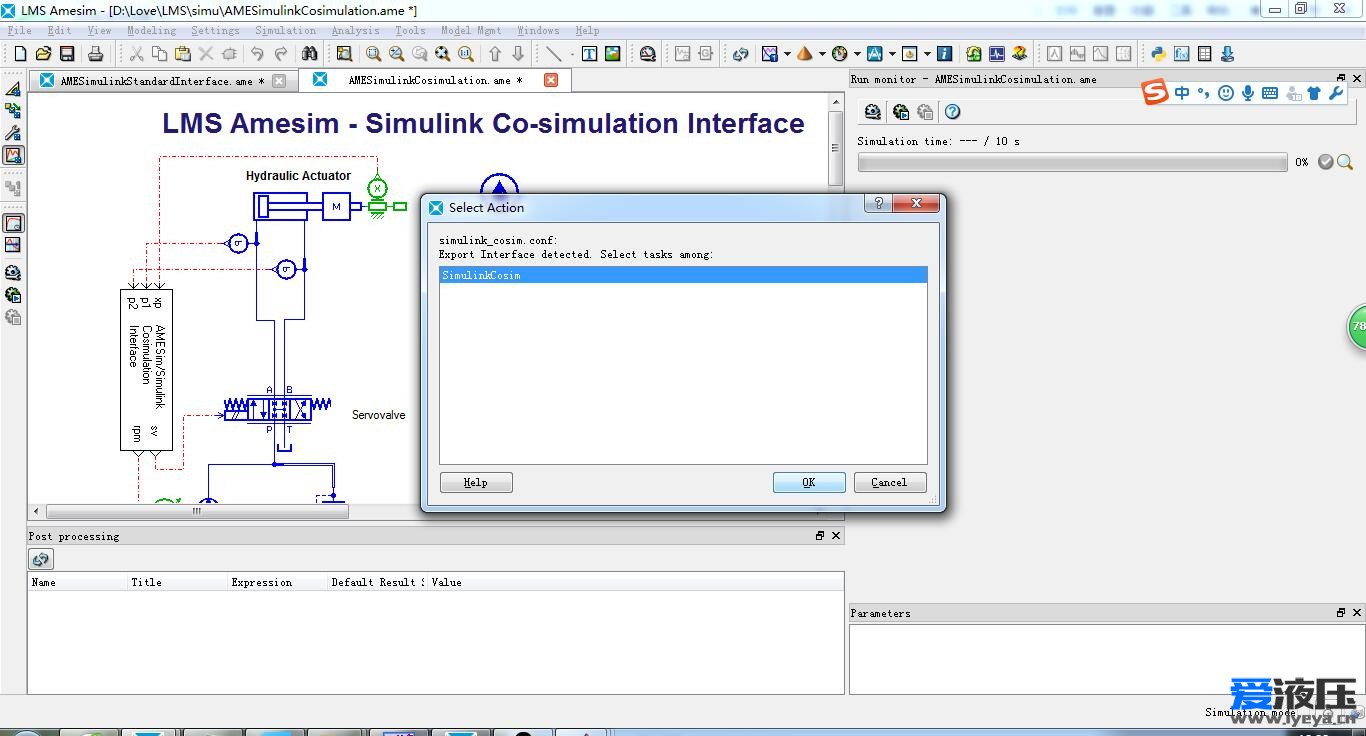Click start run icon in Run monitor
The height and width of the screenshot is (736, 1366).
tap(901, 112)
